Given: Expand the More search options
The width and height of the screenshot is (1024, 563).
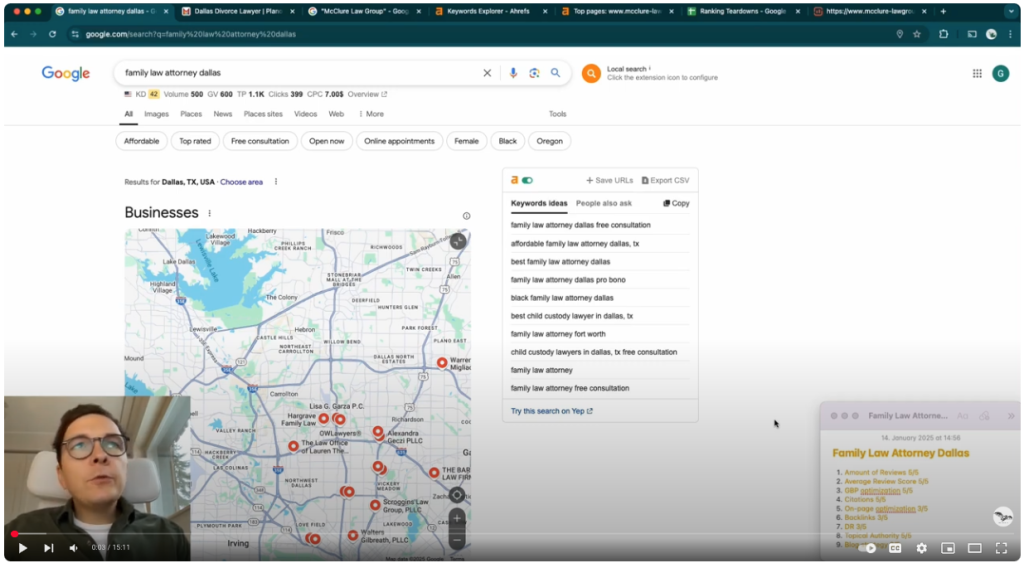Looking at the screenshot, I should [x=372, y=114].
